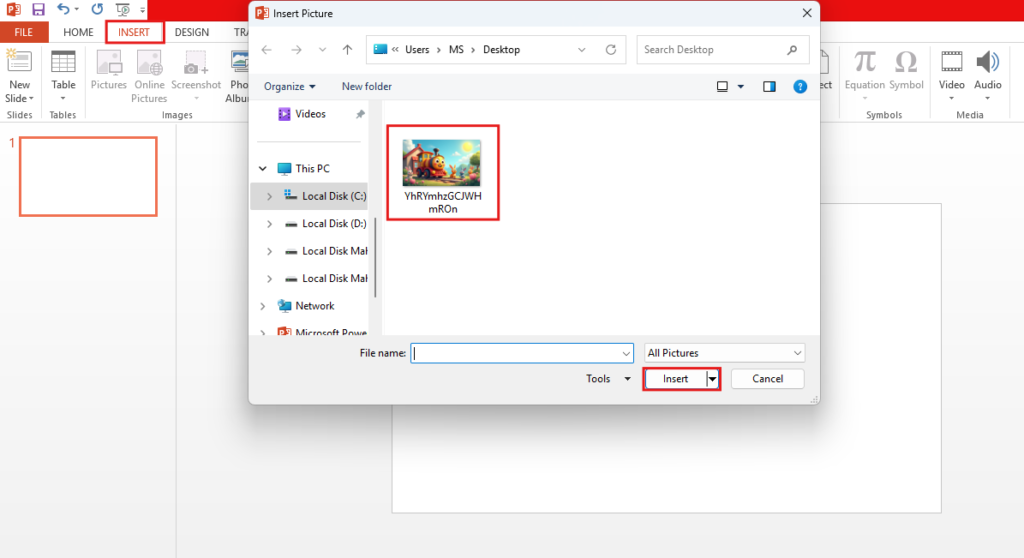
Task: Go up one folder level
Action: (x=347, y=50)
